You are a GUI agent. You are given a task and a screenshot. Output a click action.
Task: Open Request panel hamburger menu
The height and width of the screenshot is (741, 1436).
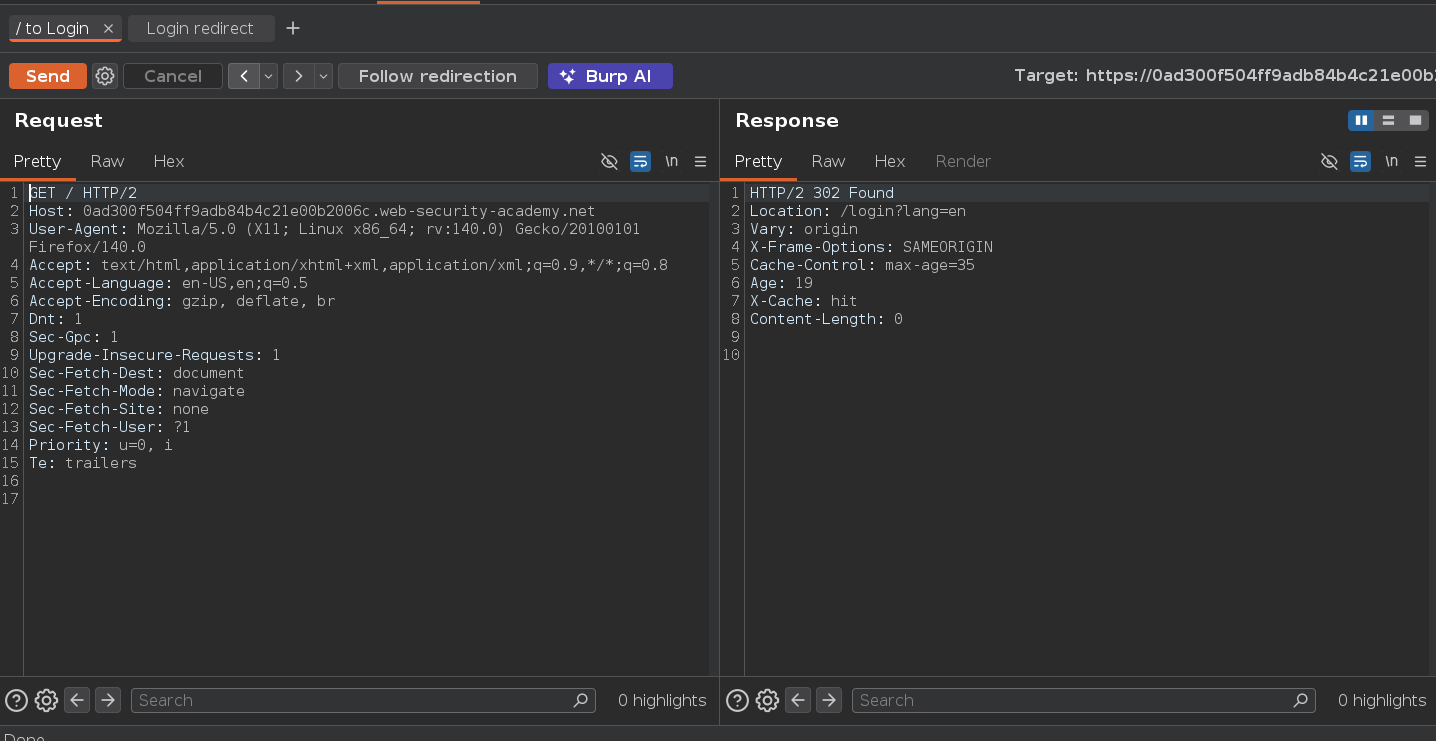[700, 161]
